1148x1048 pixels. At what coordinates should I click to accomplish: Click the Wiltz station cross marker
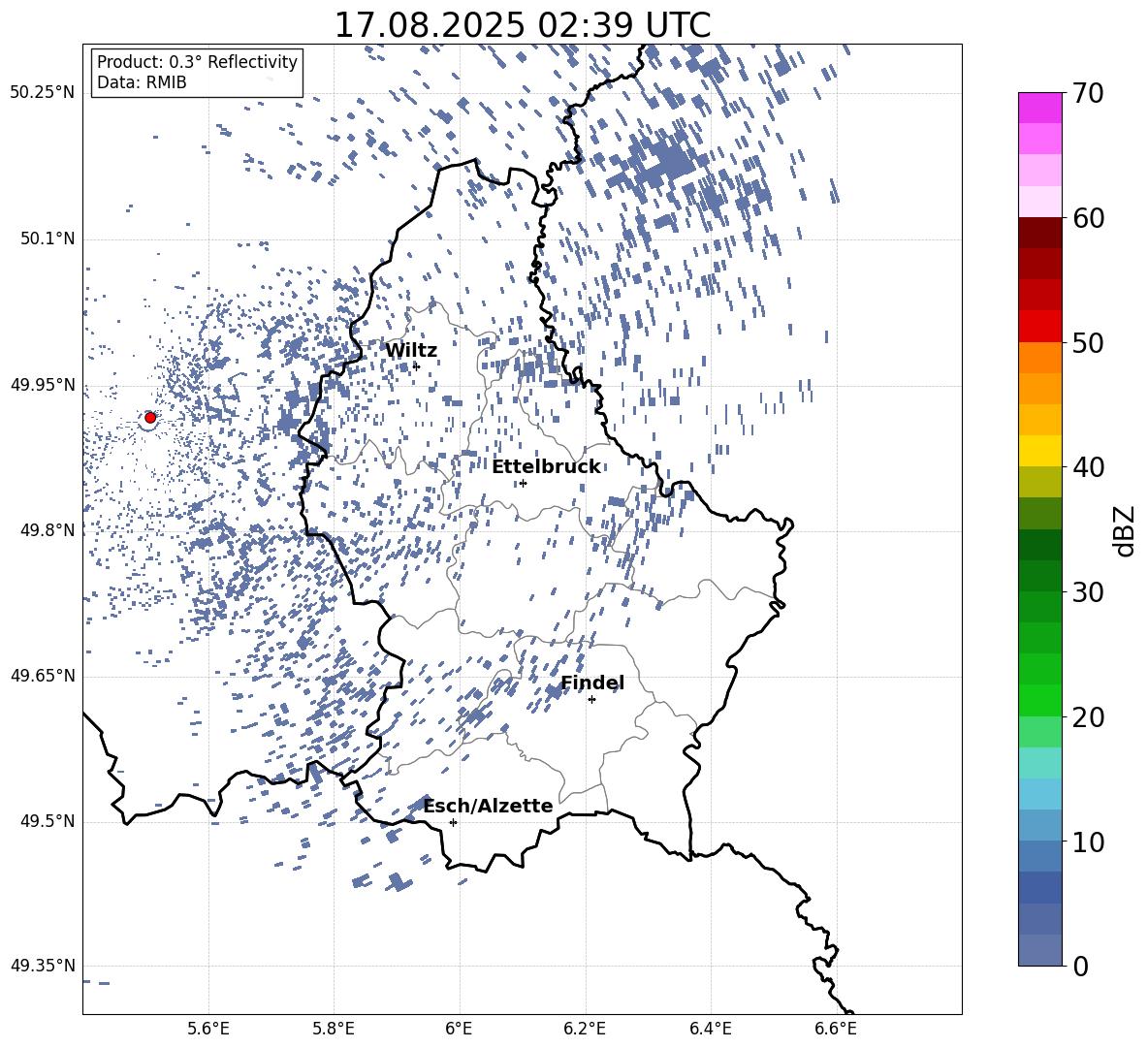coord(416,366)
